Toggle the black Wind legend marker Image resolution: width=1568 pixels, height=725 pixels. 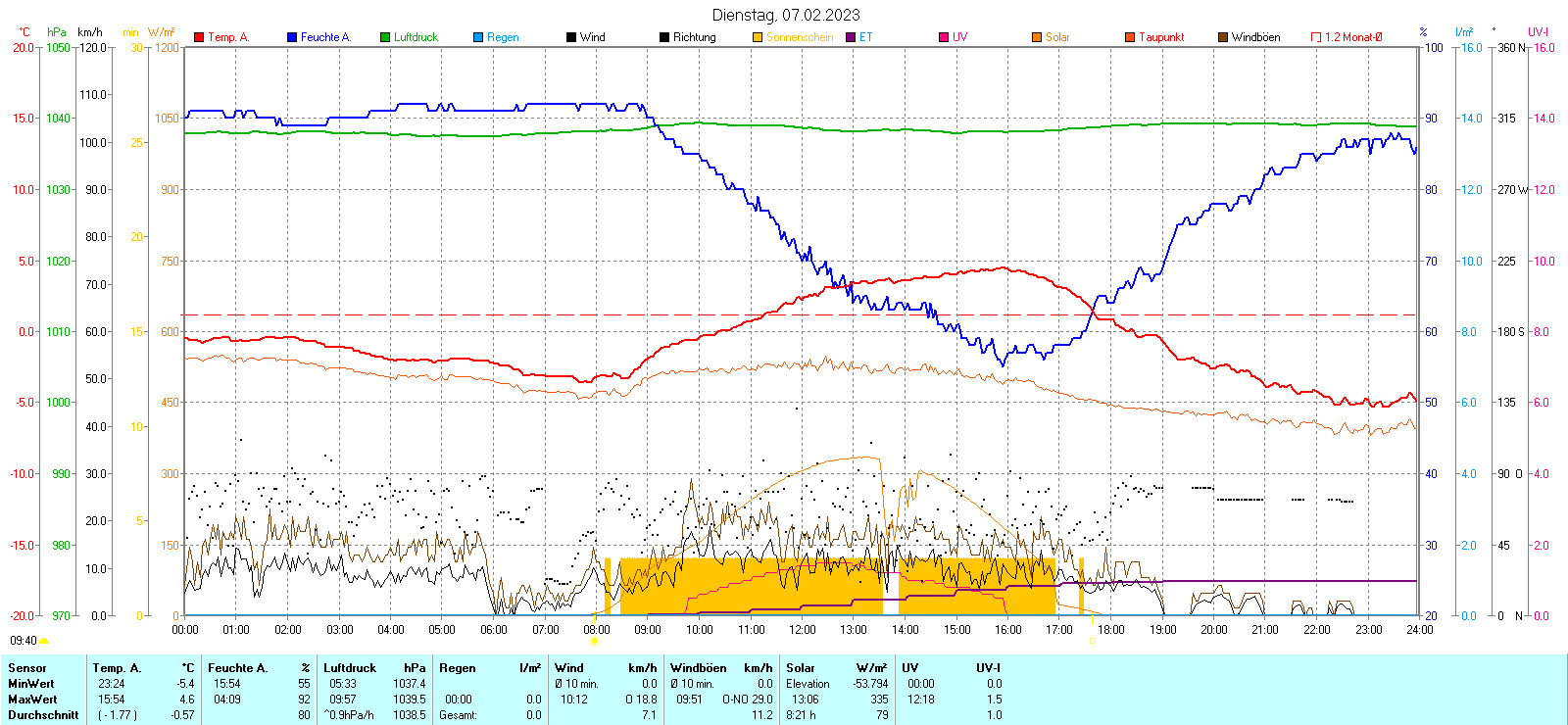[571, 37]
